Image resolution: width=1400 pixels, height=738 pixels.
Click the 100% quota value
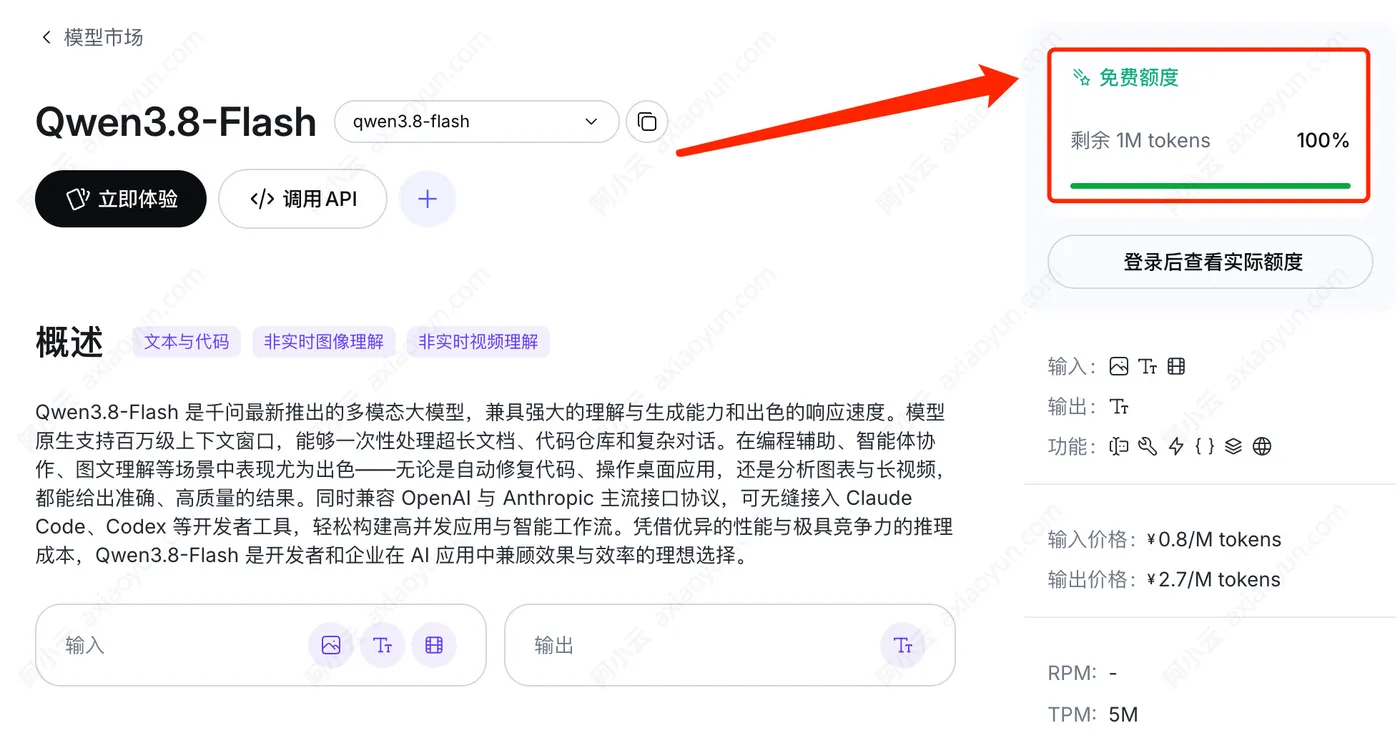[1323, 141]
